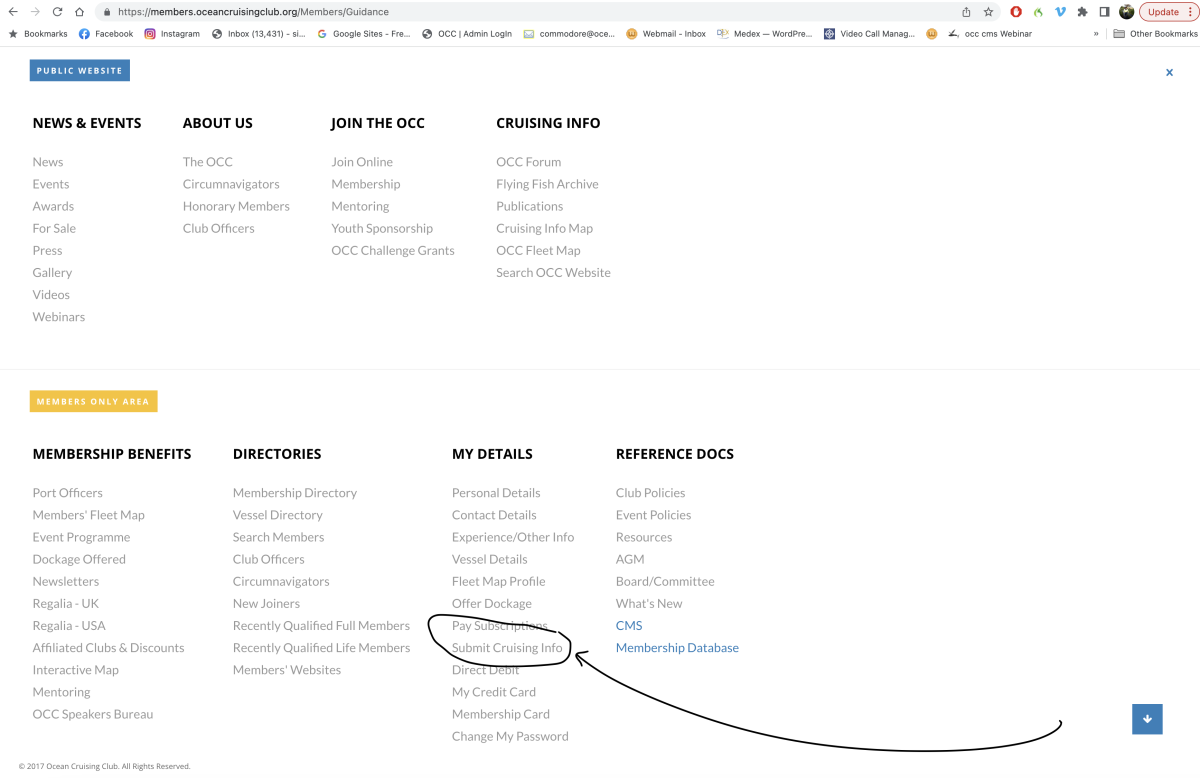Show more hidden bookmarks chevron
The height and width of the screenshot is (778, 1200).
pyautogui.click(x=1096, y=33)
